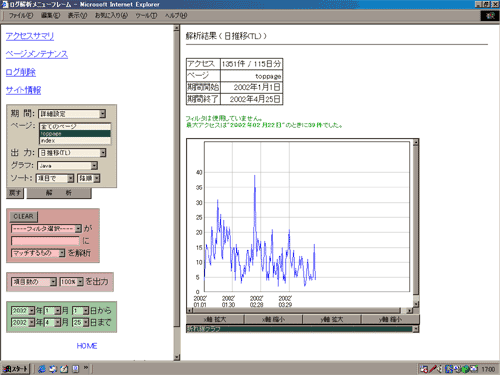The image size is (500, 375).
Task: Click the 2002年1月1日 table cell
Action: tap(251, 87)
